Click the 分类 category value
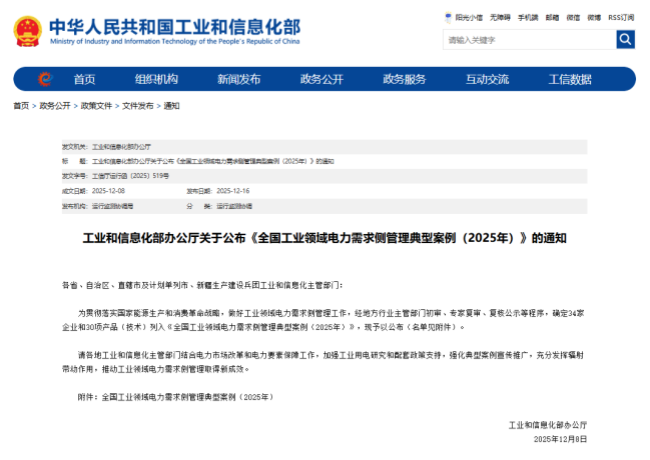 tap(234, 206)
